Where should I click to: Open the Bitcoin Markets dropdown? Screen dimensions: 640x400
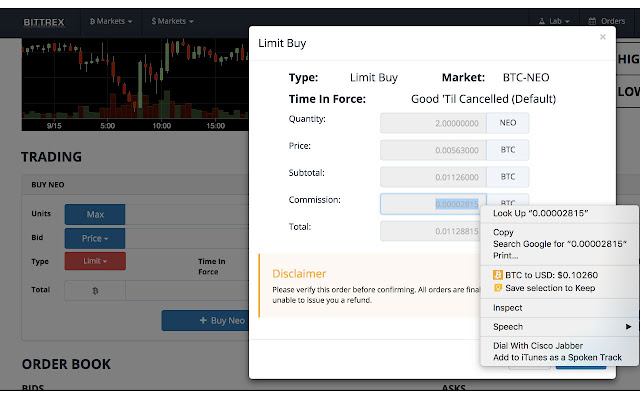point(111,21)
